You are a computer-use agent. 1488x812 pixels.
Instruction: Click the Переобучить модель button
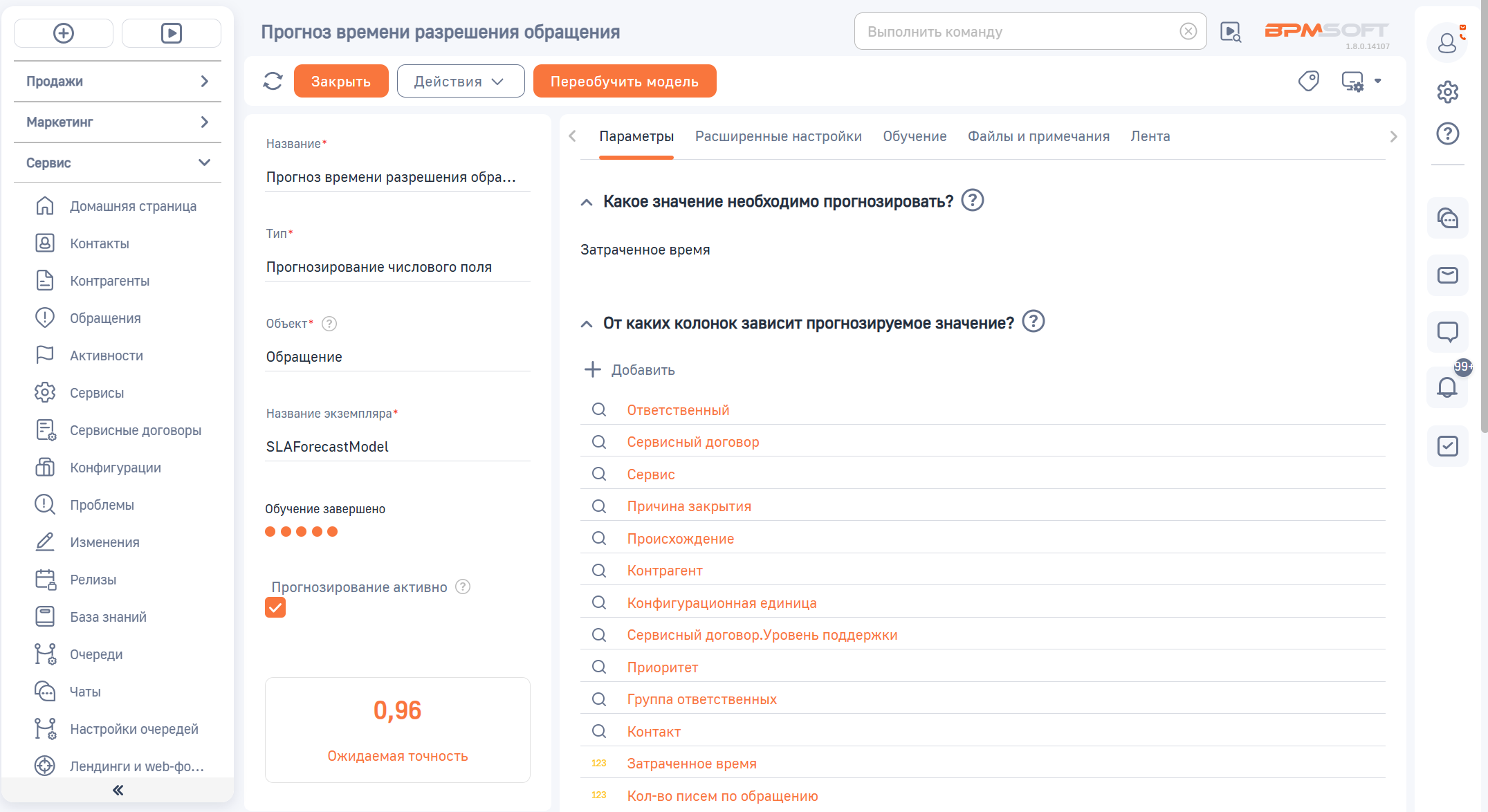point(625,81)
